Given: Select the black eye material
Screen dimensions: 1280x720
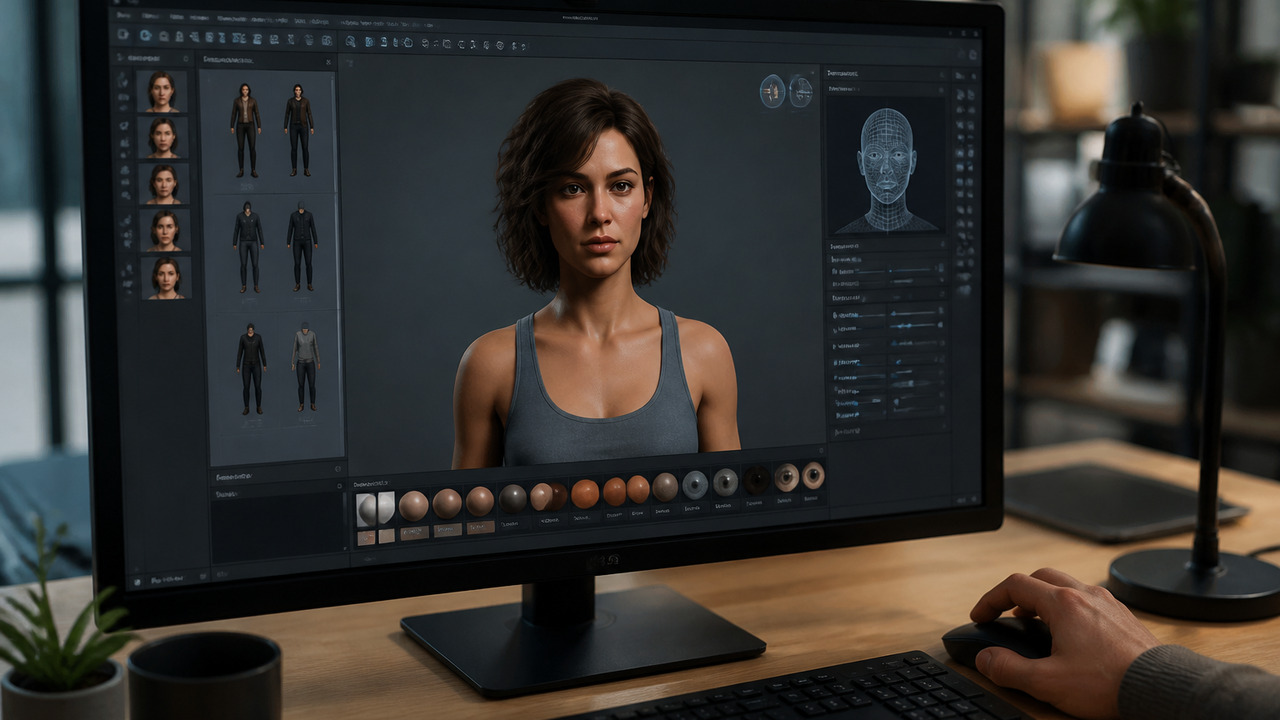Looking at the screenshot, I should (x=756, y=480).
